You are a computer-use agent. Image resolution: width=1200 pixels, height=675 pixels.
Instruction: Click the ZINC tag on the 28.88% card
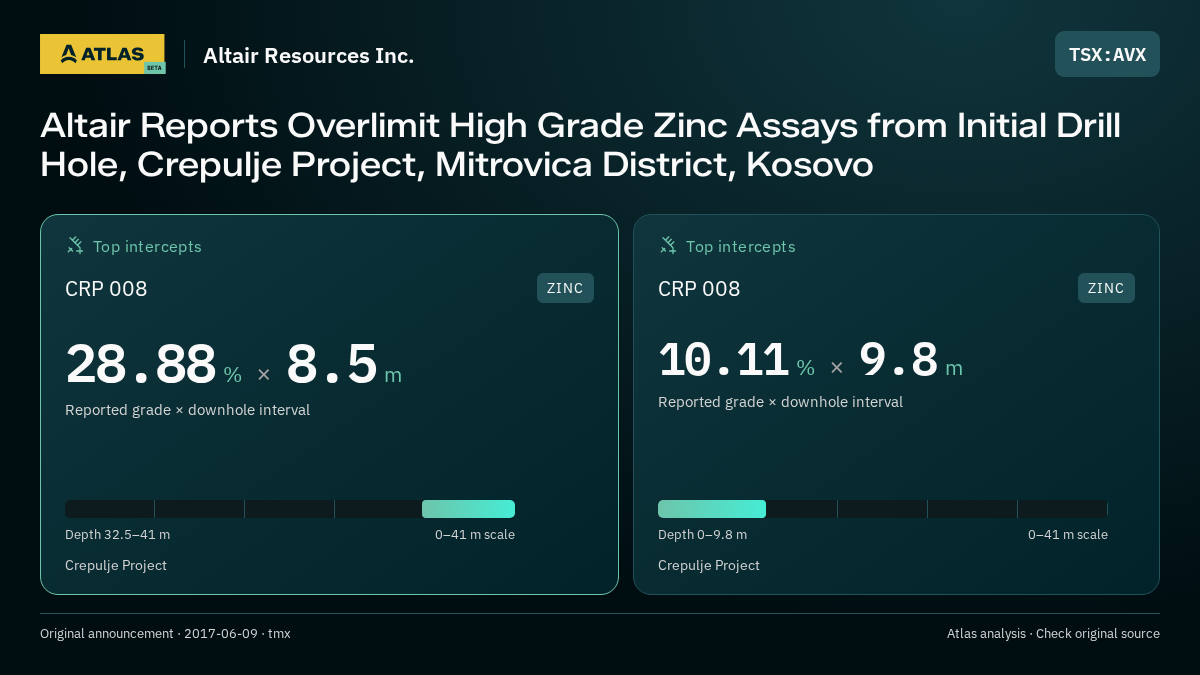pos(565,288)
